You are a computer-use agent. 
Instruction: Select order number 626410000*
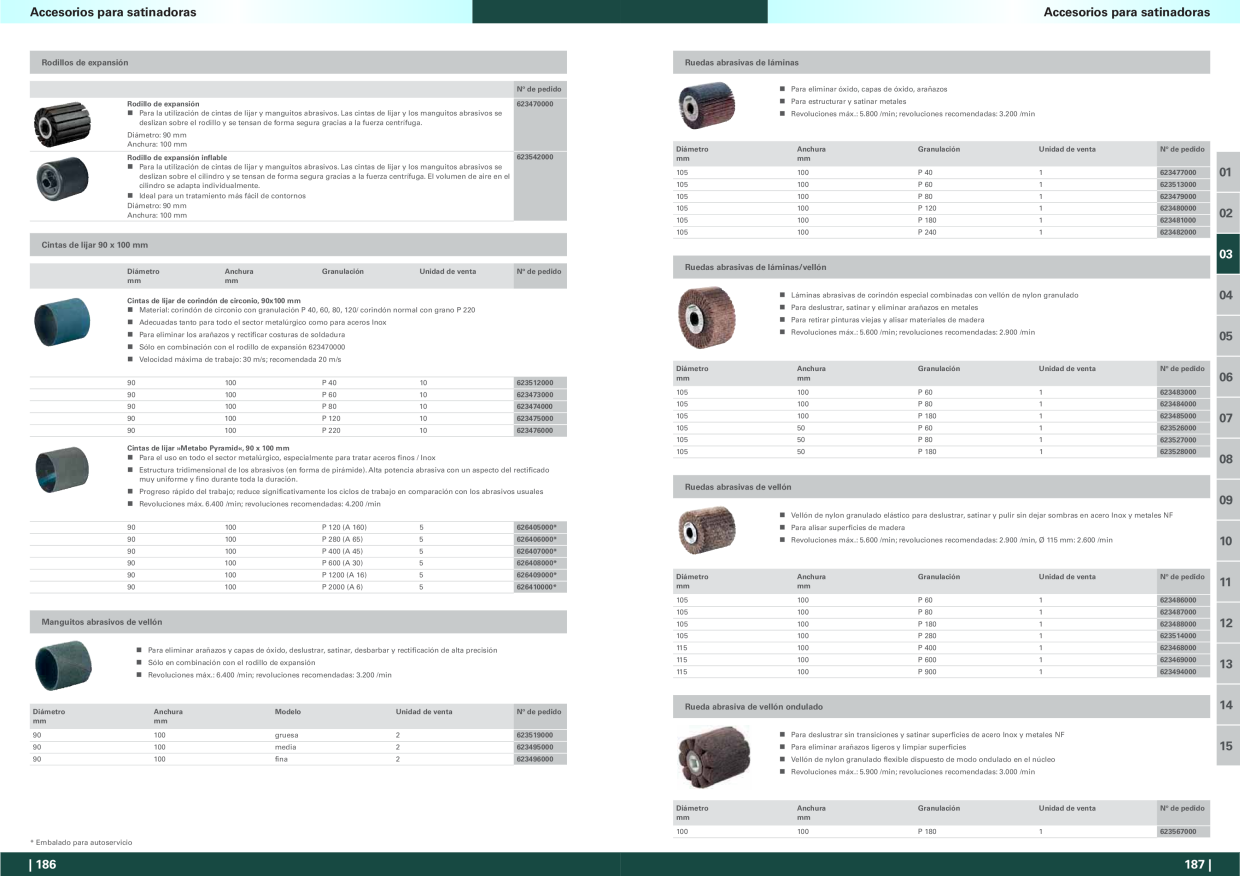click(536, 587)
